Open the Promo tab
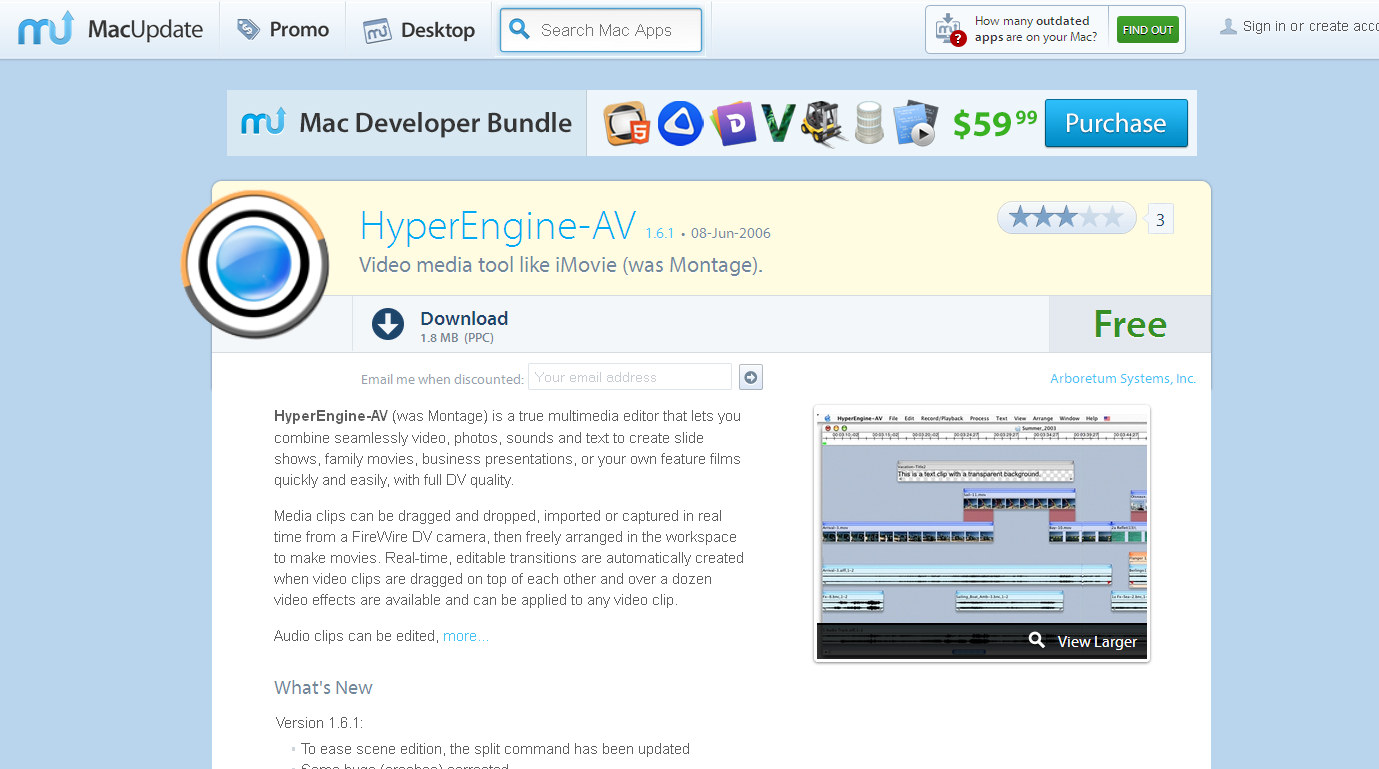This screenshot has height=769, width=1379. pos(283,30)
